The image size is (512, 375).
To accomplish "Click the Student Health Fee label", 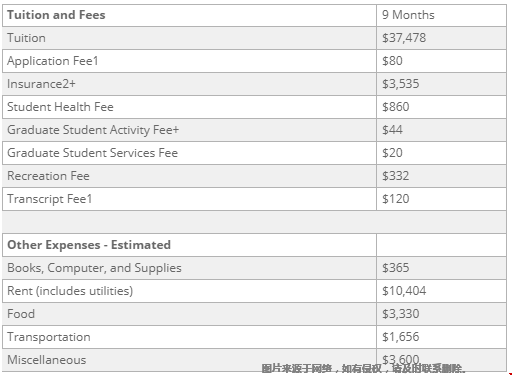I will tap(60, 107).
